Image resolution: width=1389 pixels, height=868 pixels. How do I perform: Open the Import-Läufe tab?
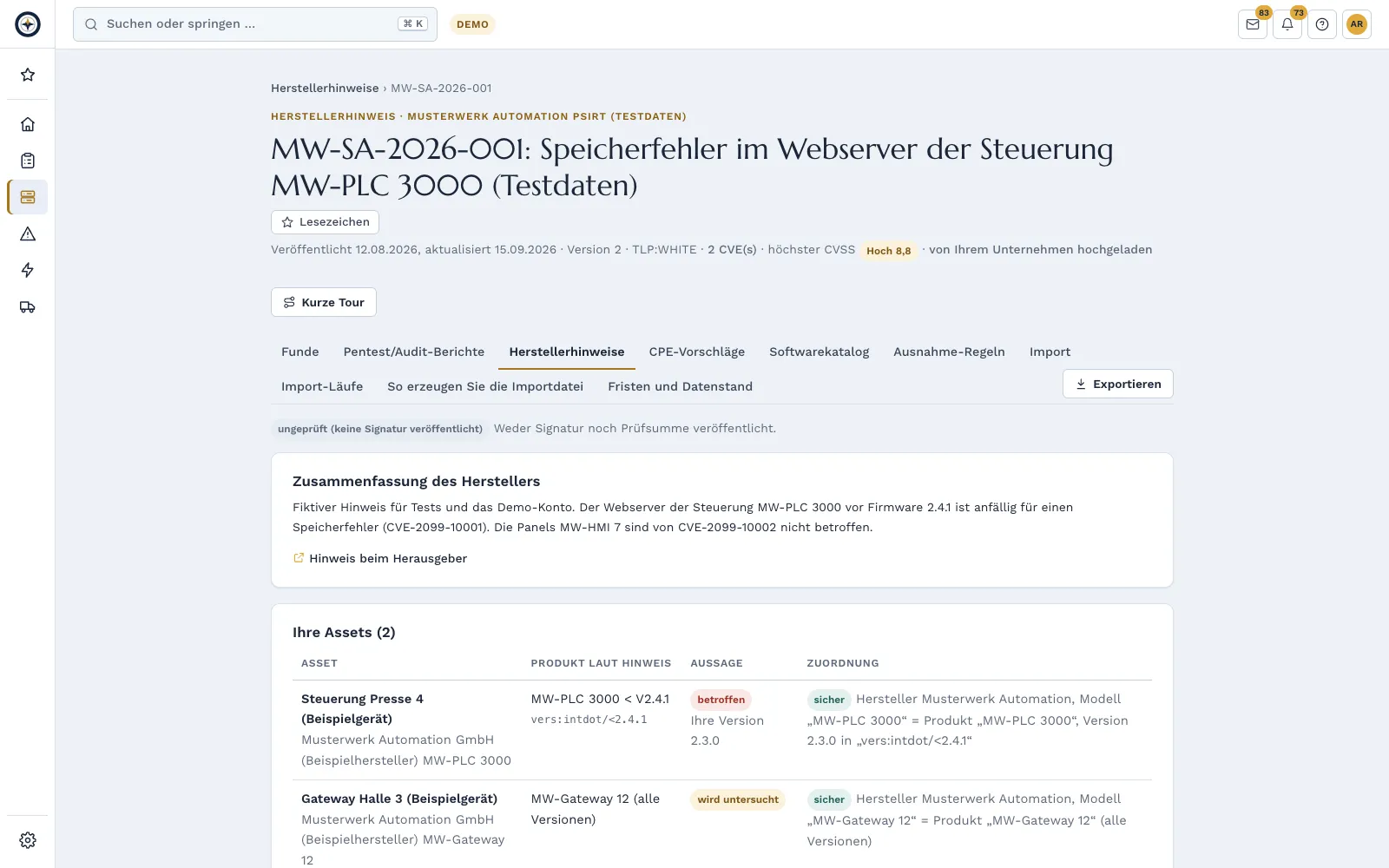pyautogui.click(x=322, y=386)
